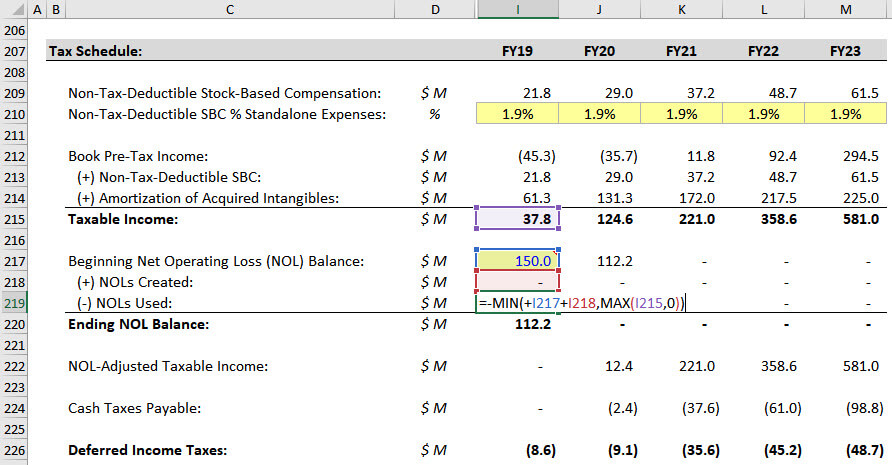This screenshot has height=465, width=892.
Task: Click the FY23 column label
Action: coord(845,51)
